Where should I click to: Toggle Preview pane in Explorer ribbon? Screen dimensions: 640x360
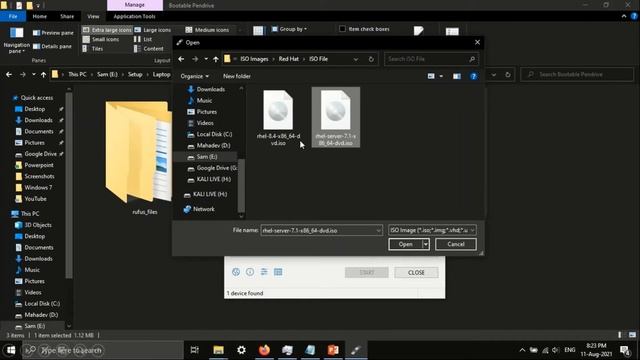click(x=53, y=33)
